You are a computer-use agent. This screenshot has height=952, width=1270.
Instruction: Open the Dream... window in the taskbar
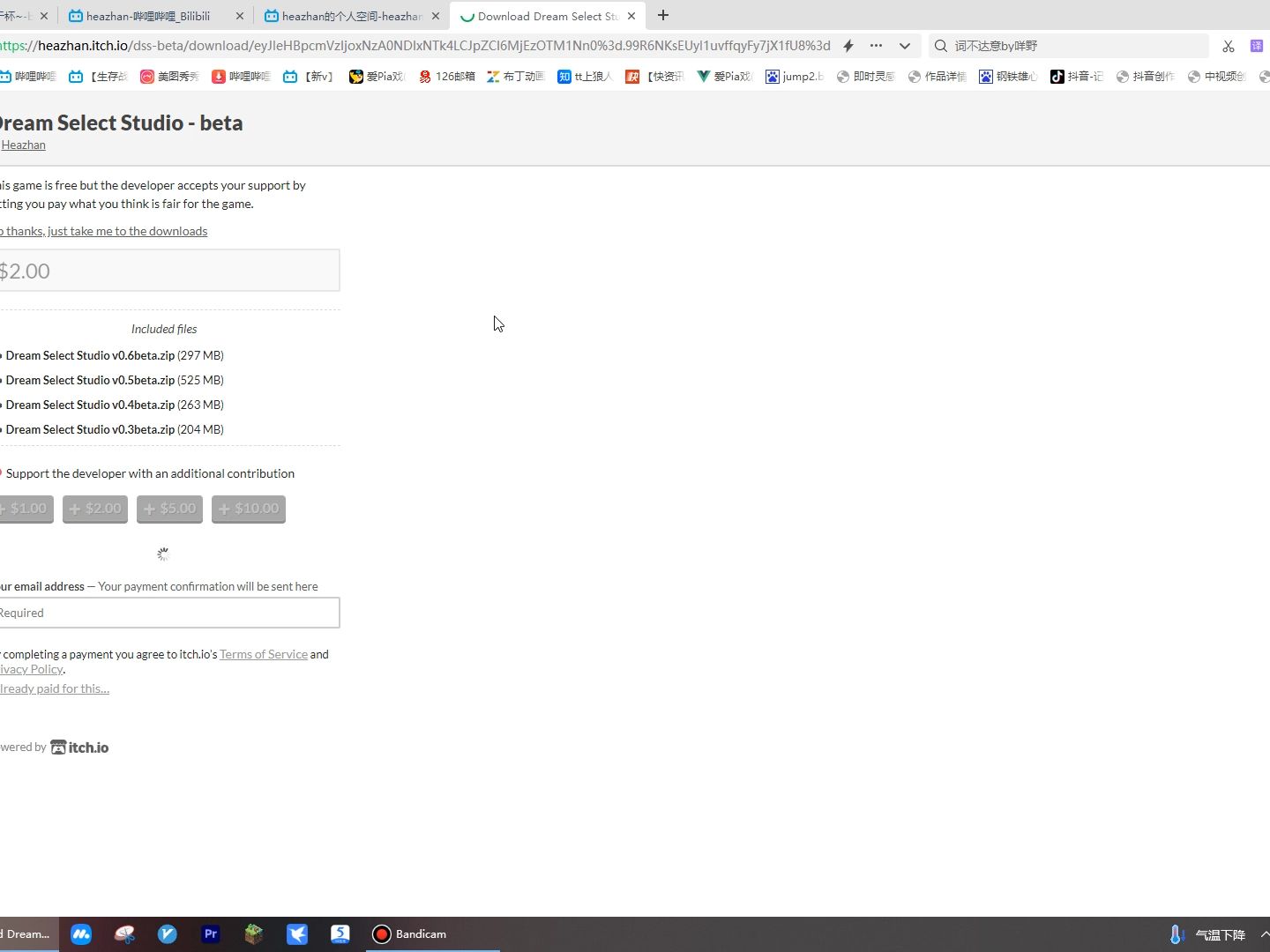tap(28, 934)
